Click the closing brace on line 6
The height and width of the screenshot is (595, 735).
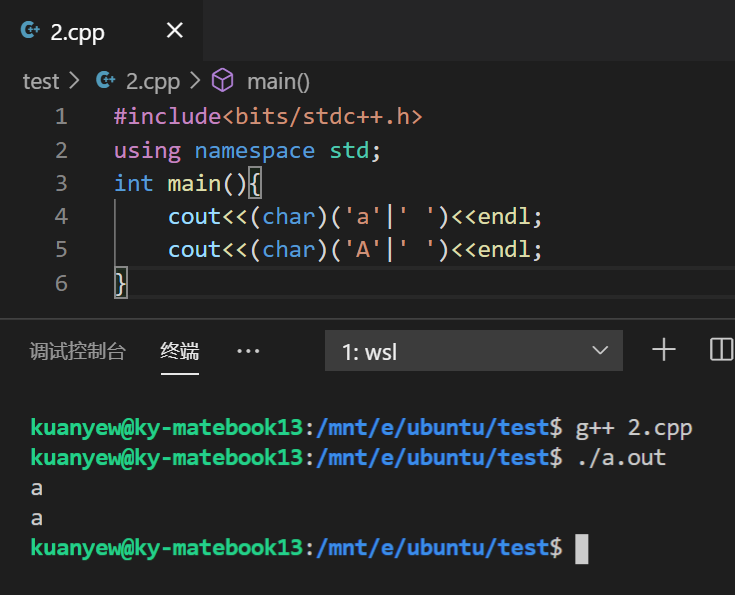(x=121, y=284)
